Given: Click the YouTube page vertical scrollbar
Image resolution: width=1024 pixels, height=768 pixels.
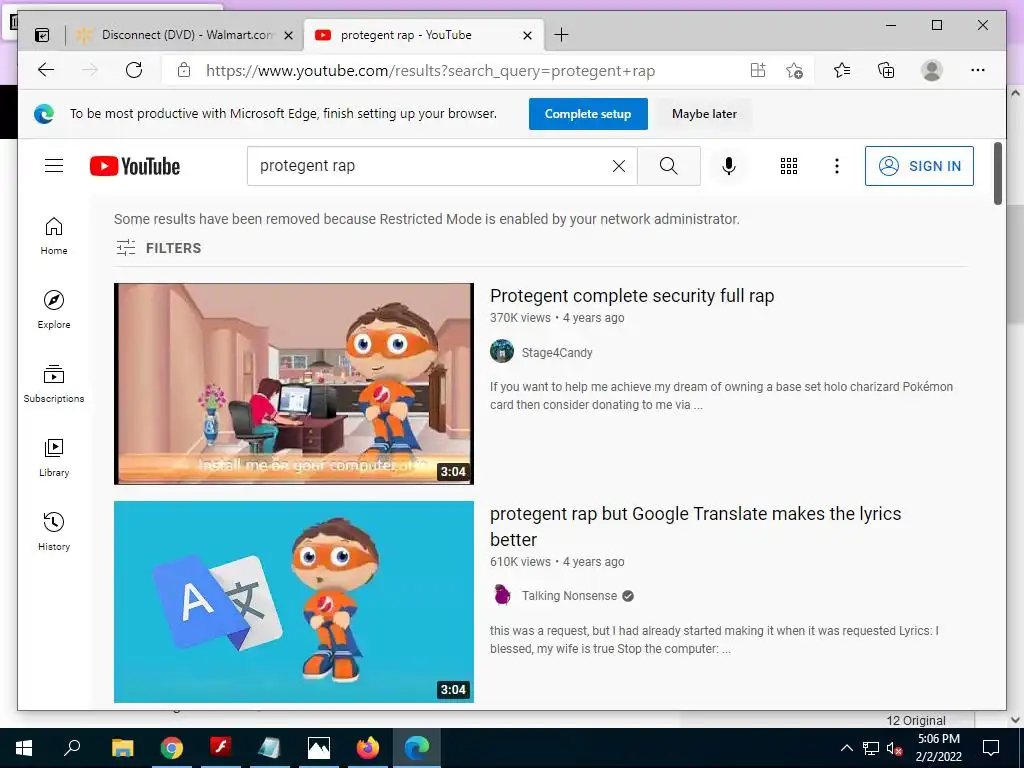Looking at the screenshot, I should [997, 174].
